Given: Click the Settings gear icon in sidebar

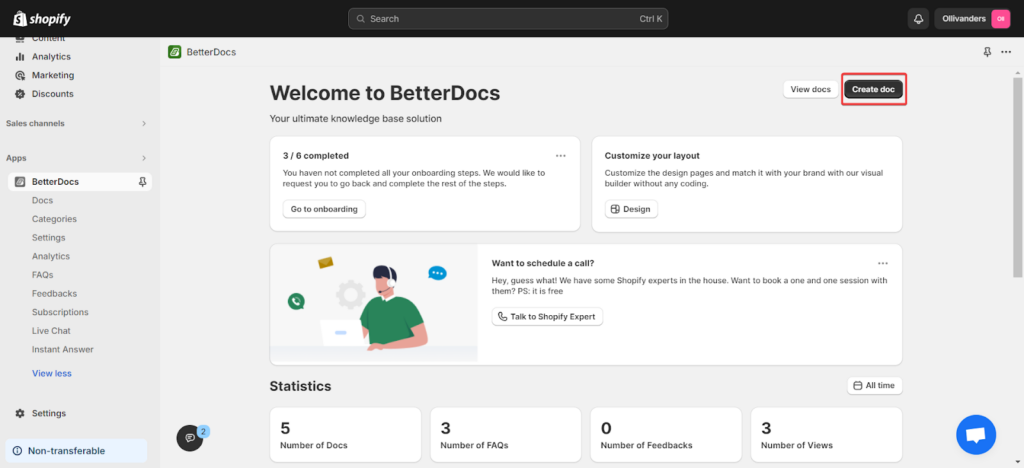Looking at the screenshot, I should tap(20, 413).
